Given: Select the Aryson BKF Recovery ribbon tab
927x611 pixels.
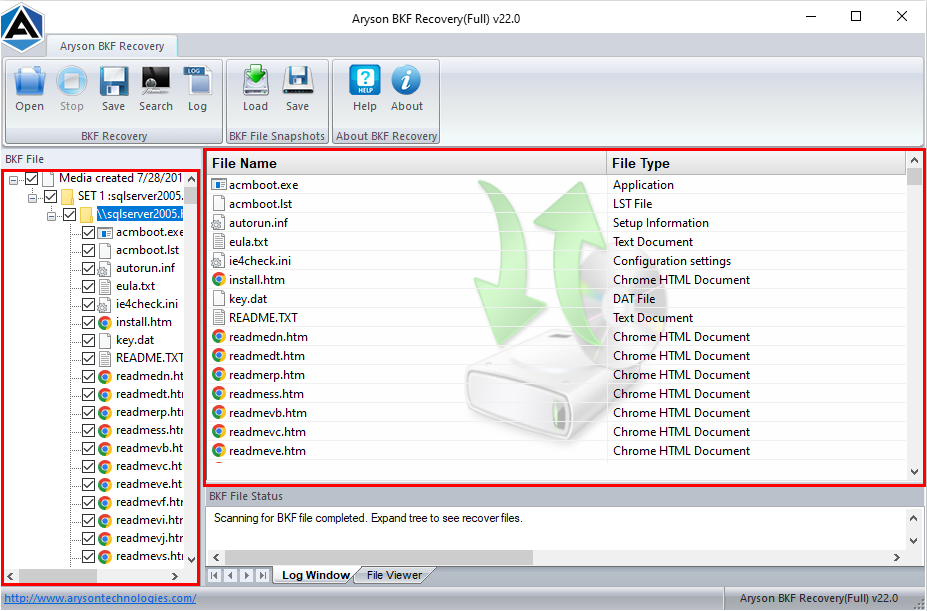Looking at the screenshot, I should click(112, 46).
